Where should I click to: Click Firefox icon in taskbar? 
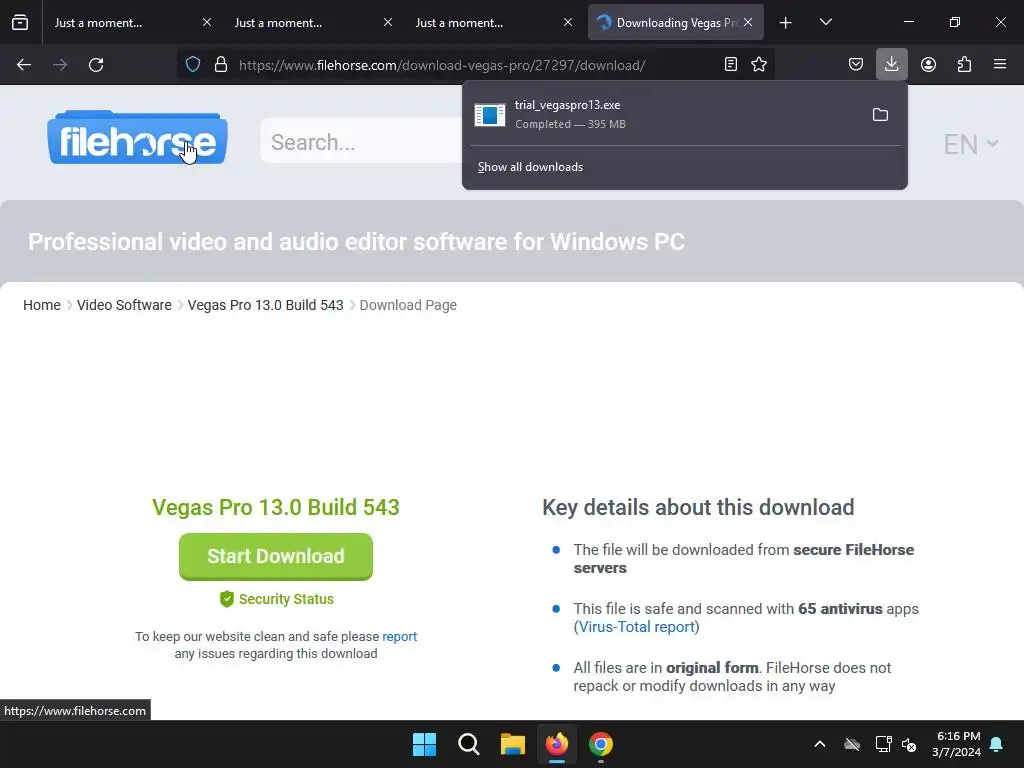[557, 744]
